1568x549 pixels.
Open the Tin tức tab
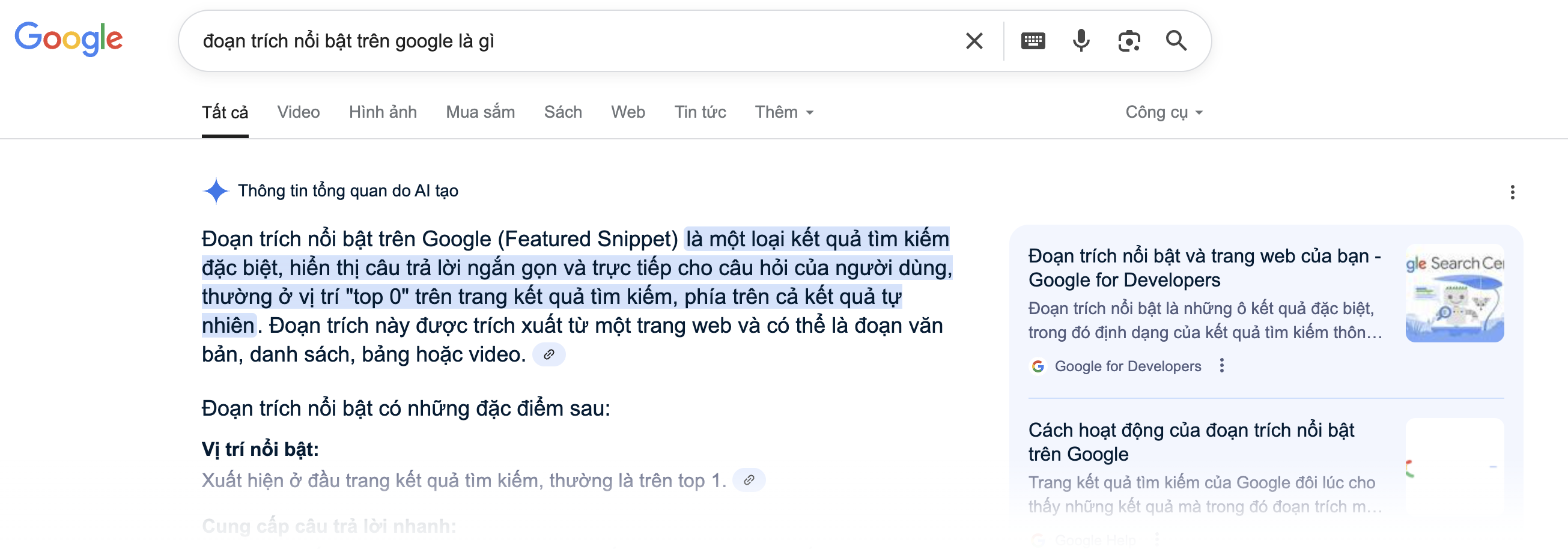pos(700,112)
